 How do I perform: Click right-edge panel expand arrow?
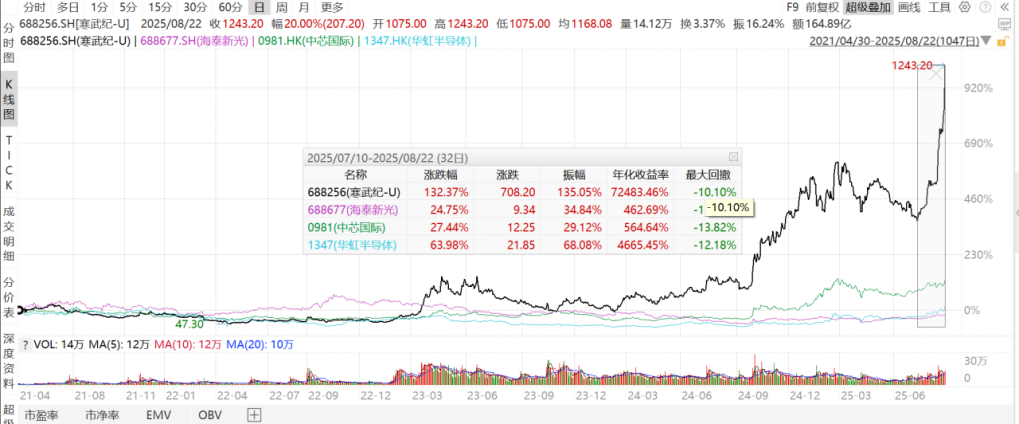(x=1016, y=213)
